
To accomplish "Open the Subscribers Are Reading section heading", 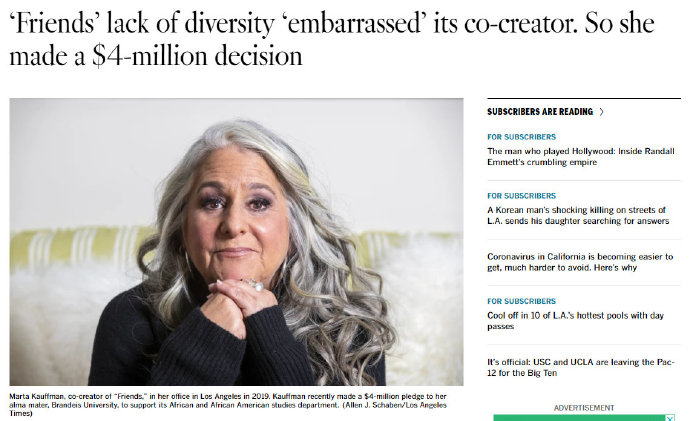I will tap(540, 112).
